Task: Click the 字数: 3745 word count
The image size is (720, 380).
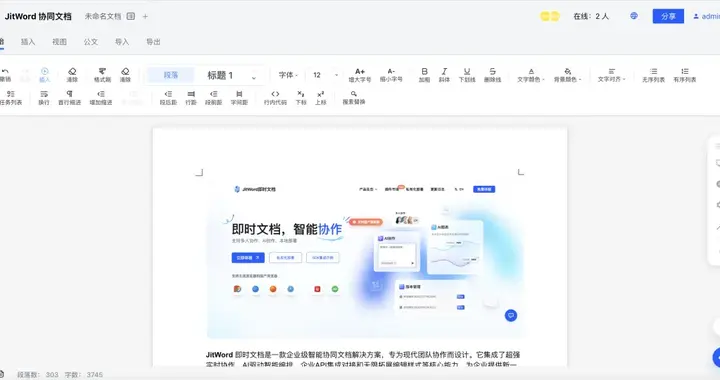Action: [x=84, y=374]
